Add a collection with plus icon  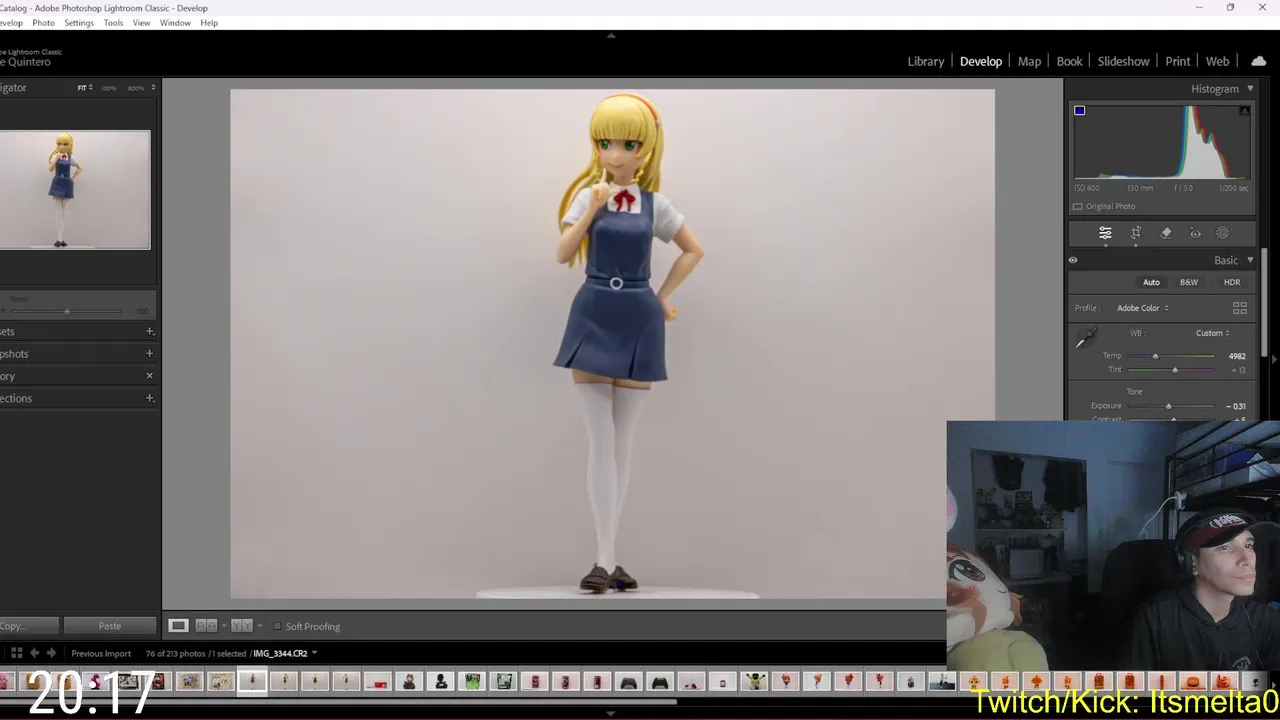click(x=150, y=398)
